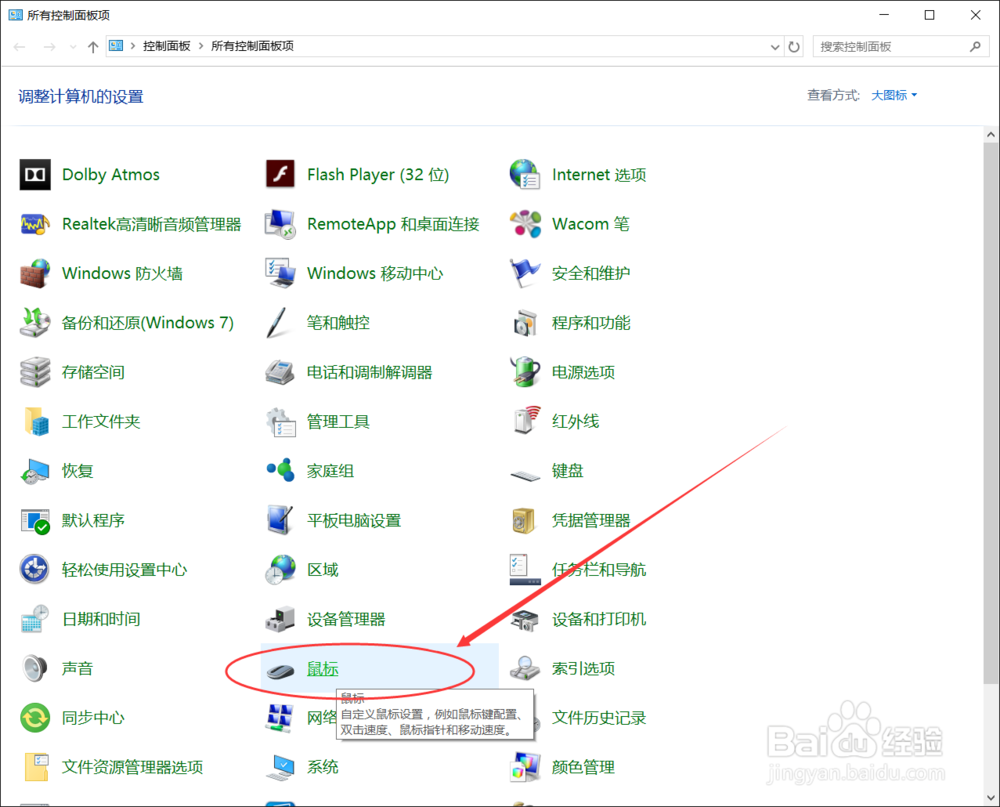
Task: Open the Internet 选项 globe icon
Action: click(525, 175)
